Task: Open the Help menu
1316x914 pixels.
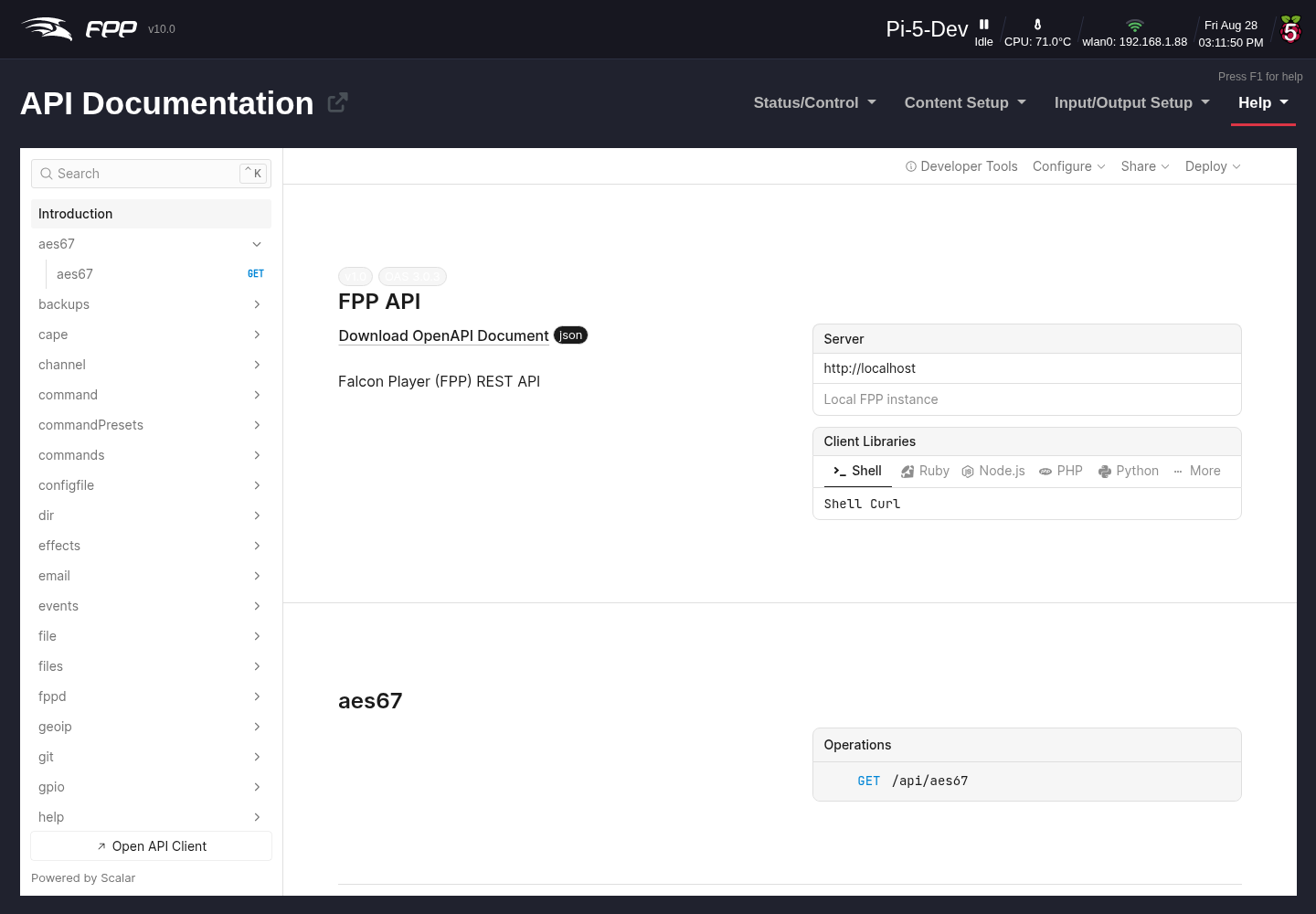Action: click(x=1263, y=103)
